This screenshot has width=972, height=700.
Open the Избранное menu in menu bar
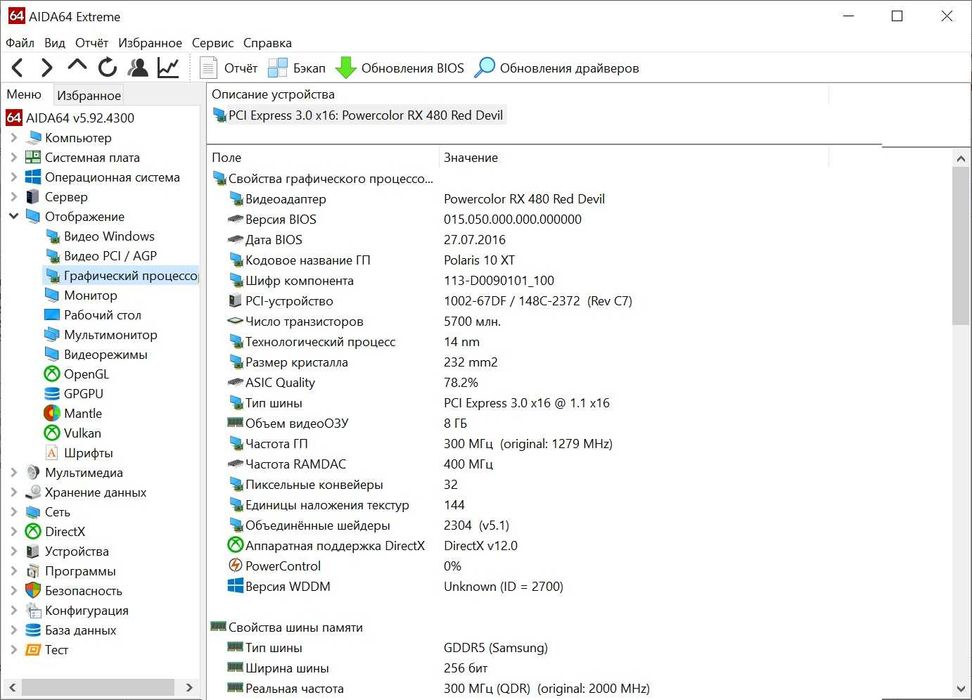[150, 43]
